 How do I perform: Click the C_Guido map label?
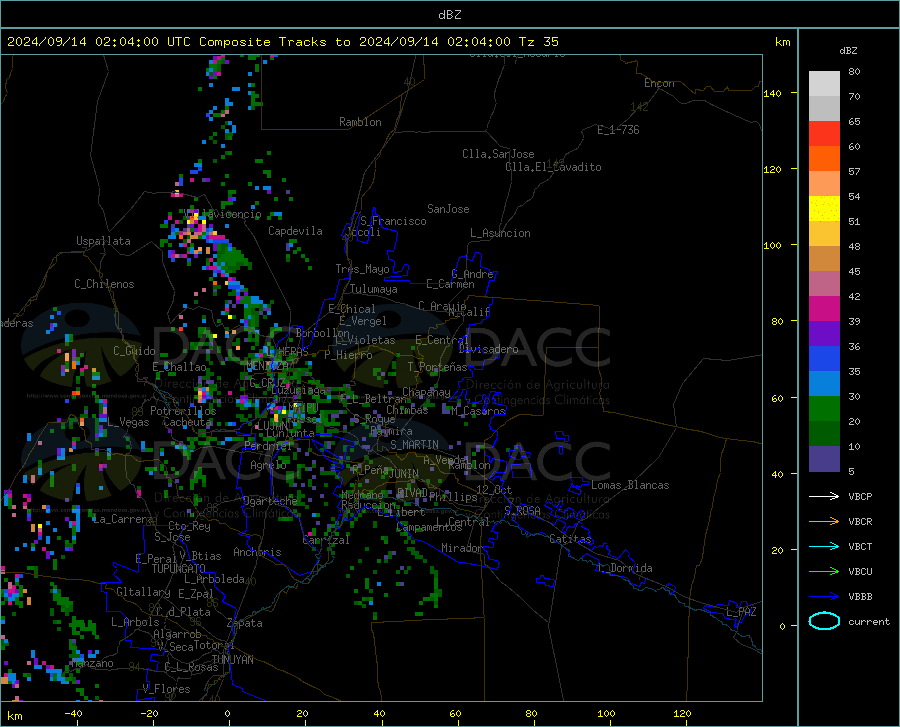click(134, 351)
